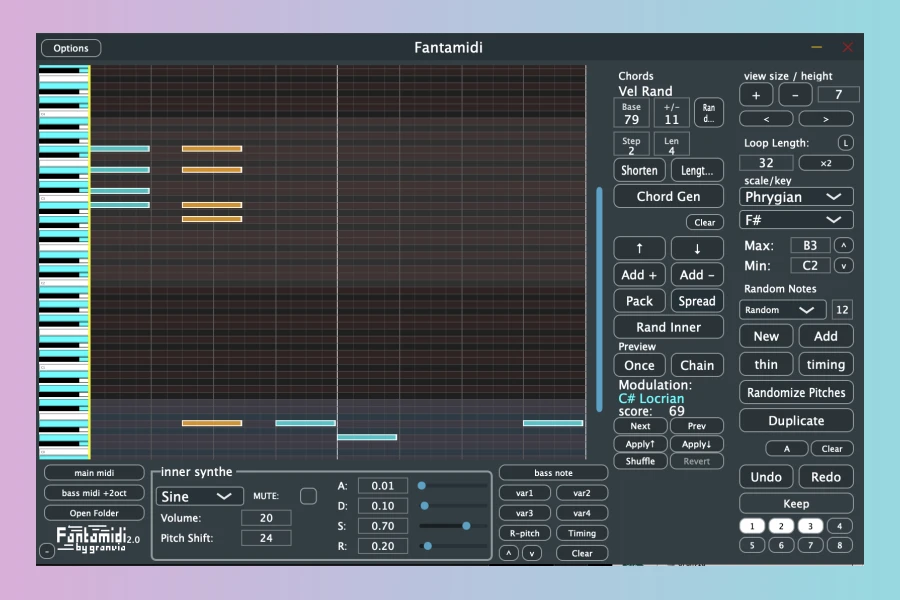Click the round L loop button
Screen dimensions: 900x600
(845, 143)
